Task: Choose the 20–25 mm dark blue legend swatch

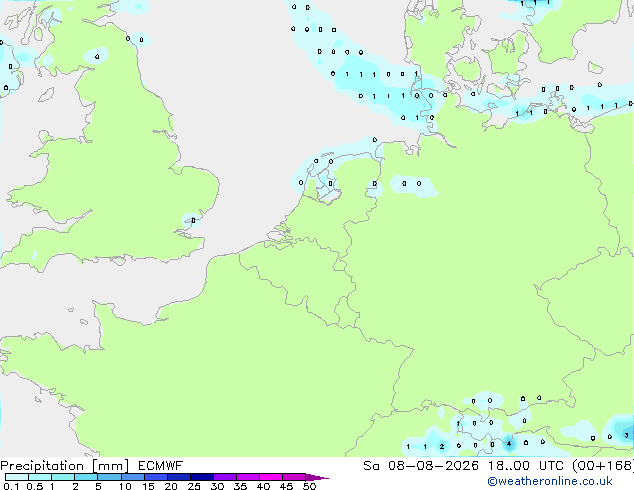Action: (x=178, y=477)
